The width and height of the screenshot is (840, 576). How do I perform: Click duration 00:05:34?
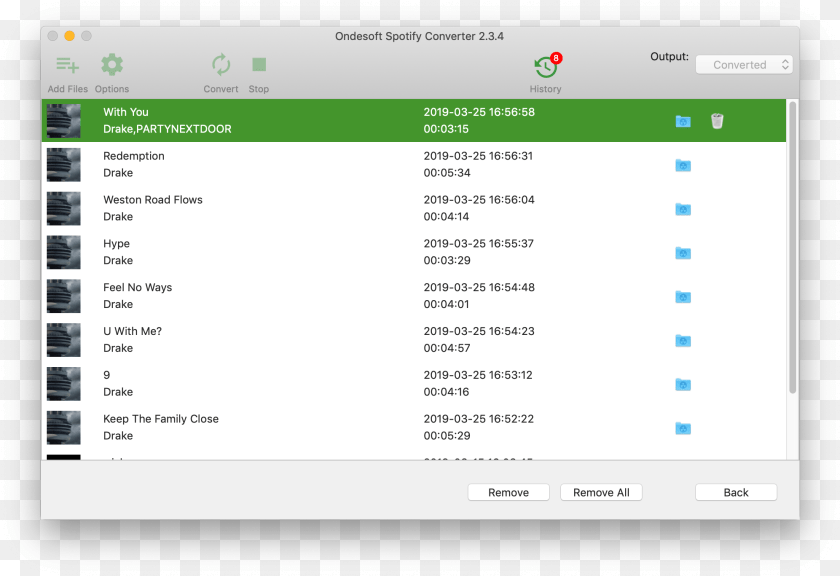(x=447, y=173)
